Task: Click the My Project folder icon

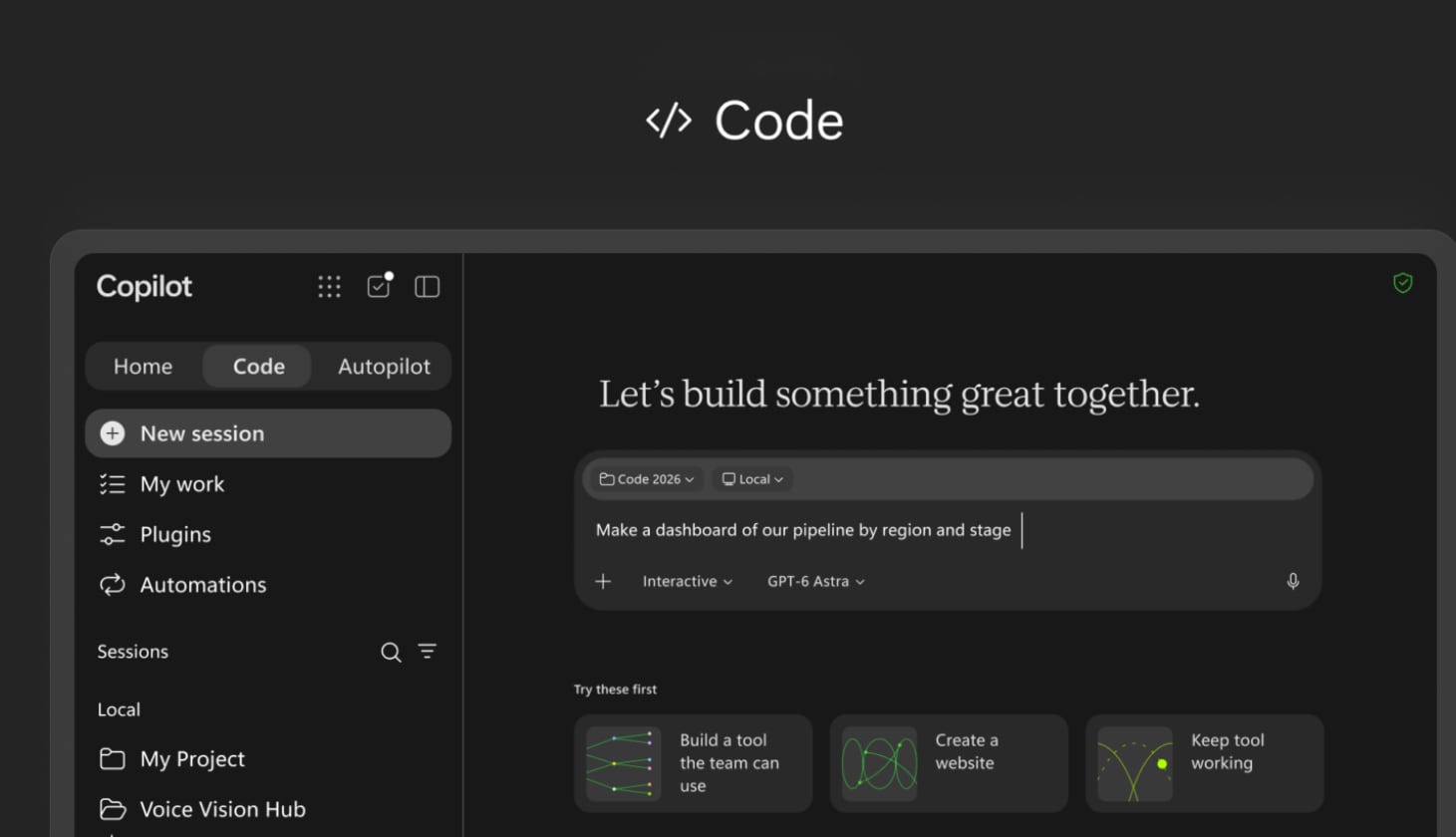Action: pyautogui.click(x=112, y=759)
